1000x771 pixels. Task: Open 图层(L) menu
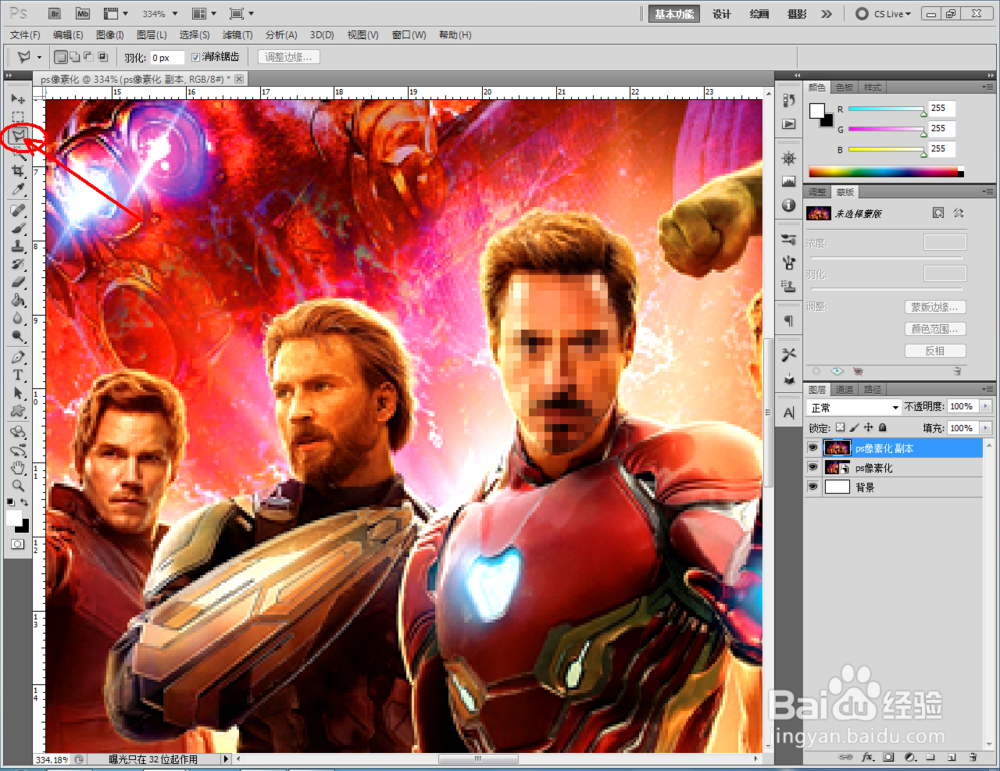[152, 35]
